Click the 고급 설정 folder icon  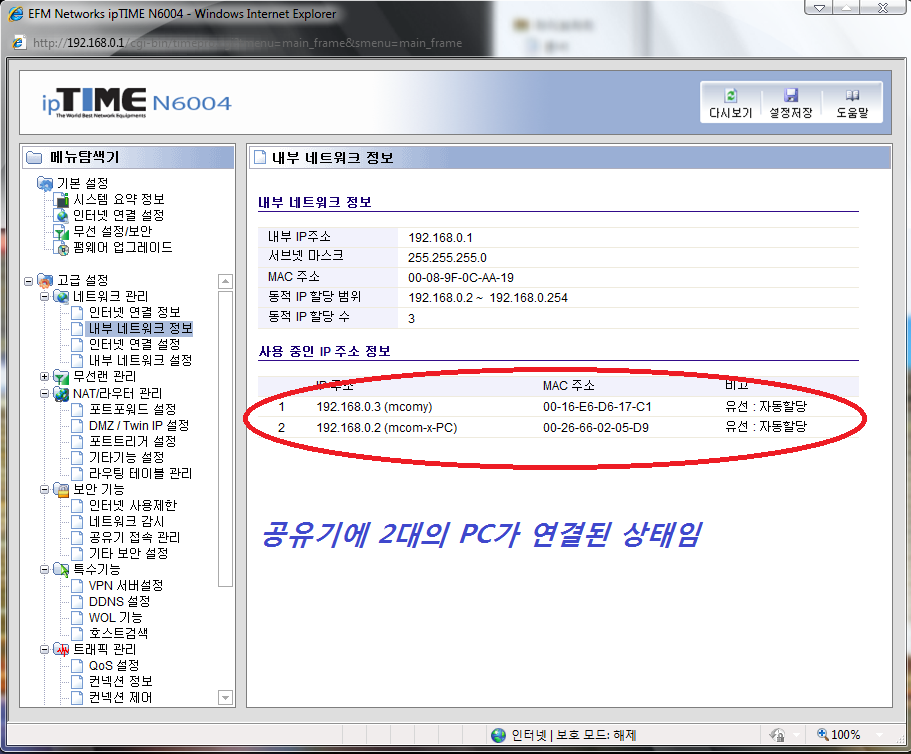click(45, 281)
